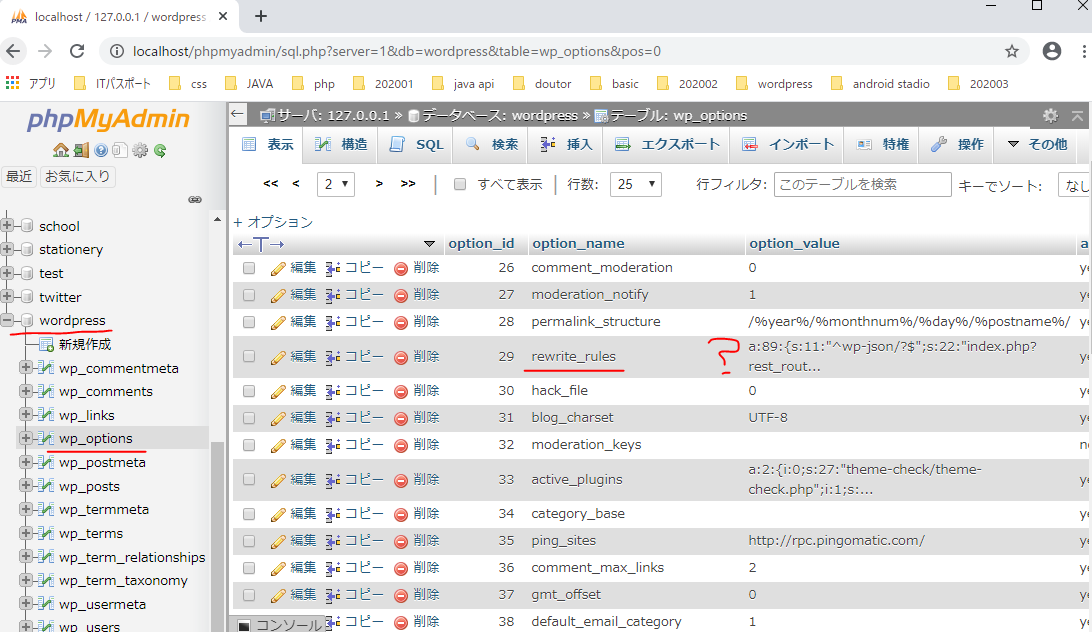Expand the school database tree node
Image resolution: width=1092 pixels, height=632 pixels.
pos(8,225)
